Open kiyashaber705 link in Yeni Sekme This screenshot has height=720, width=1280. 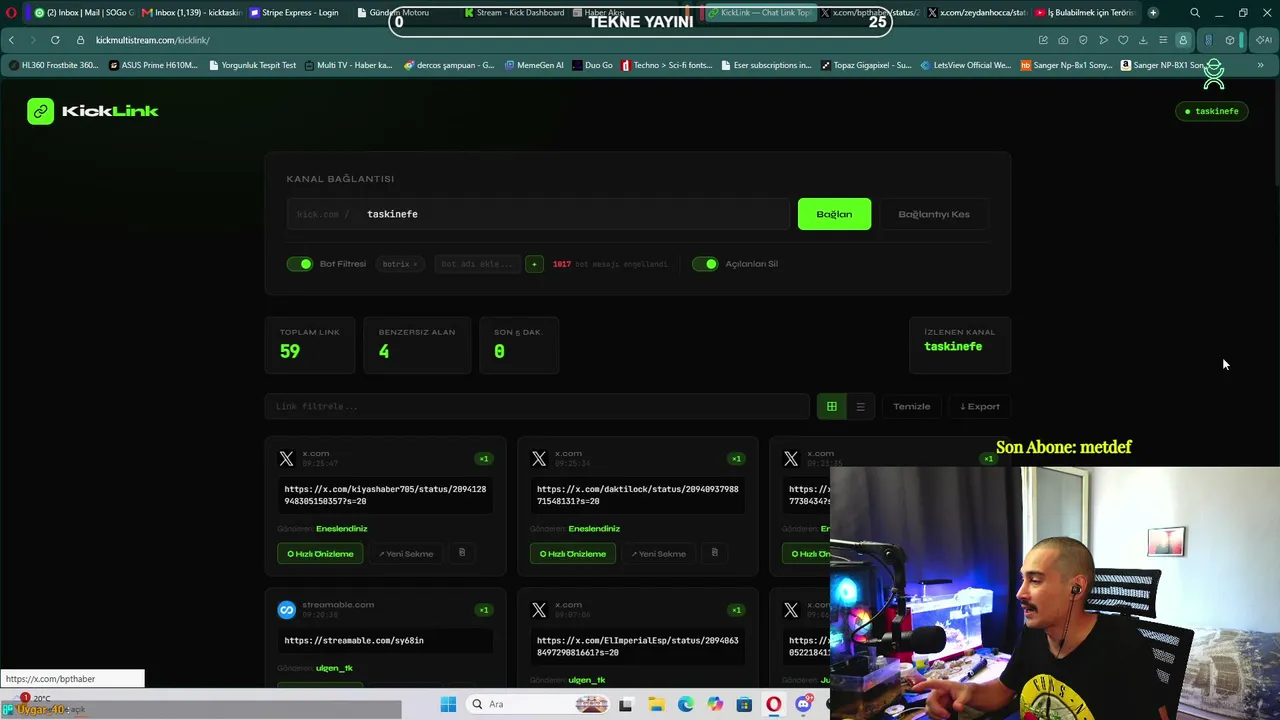[406, 554]
